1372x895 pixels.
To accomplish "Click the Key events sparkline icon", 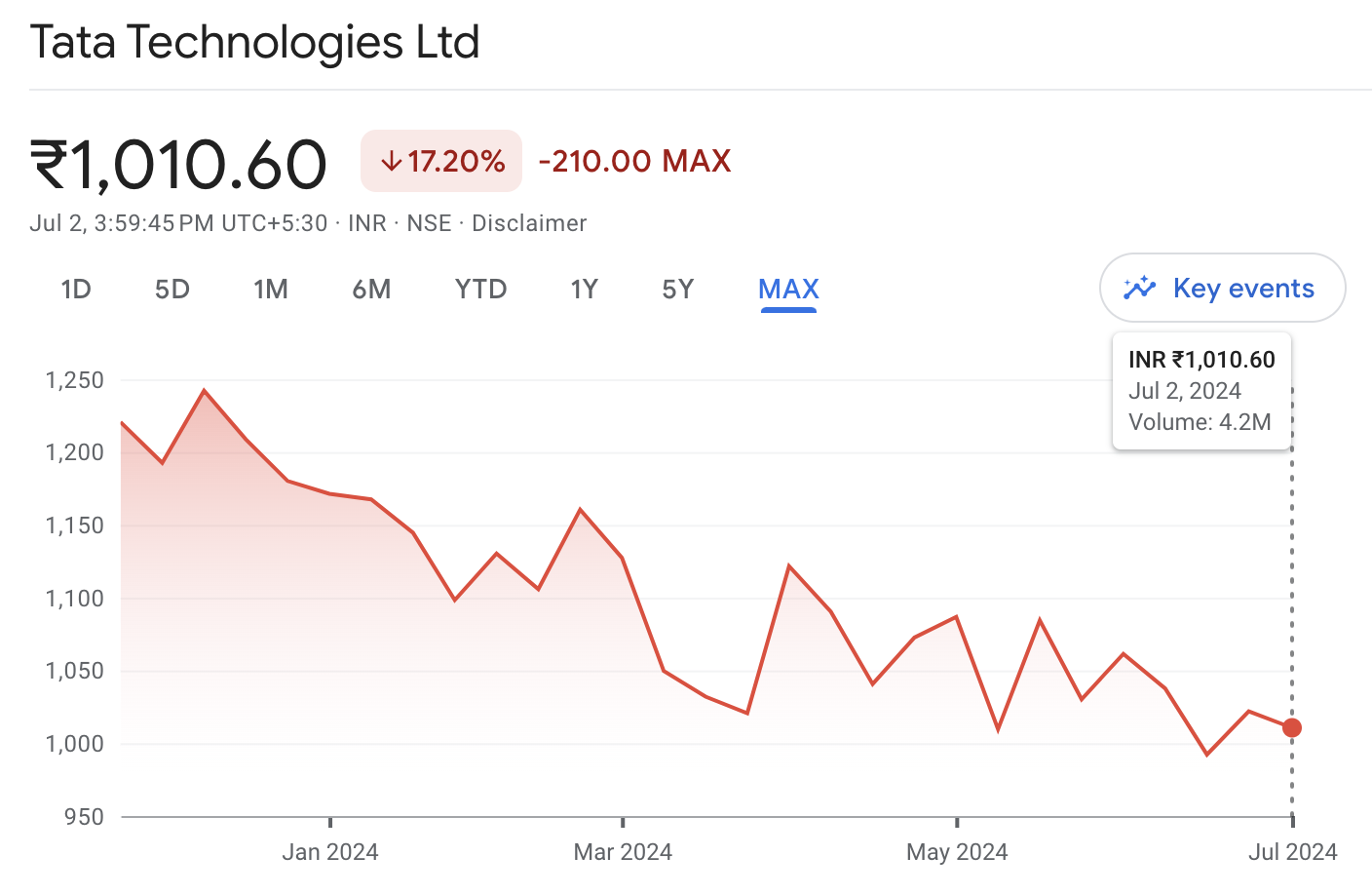I will tap(1138, 288).
